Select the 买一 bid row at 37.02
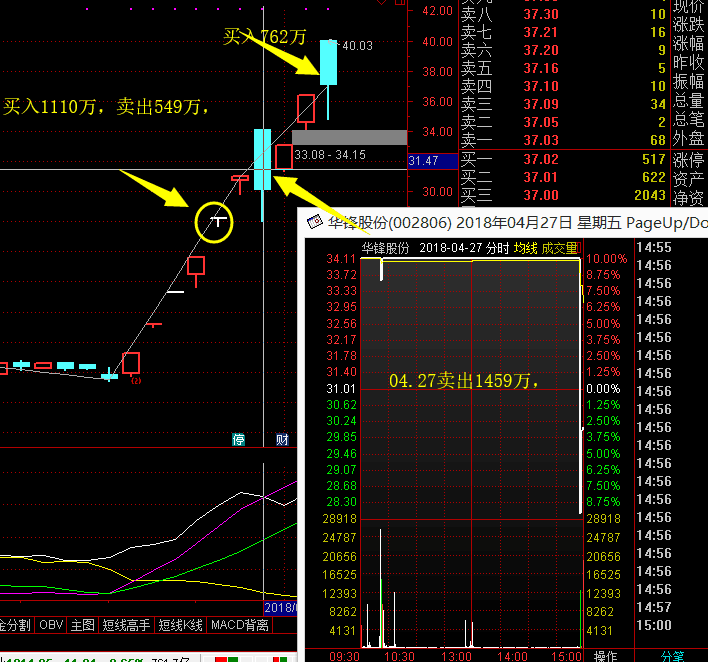708x662 pixels. point(562,160)
